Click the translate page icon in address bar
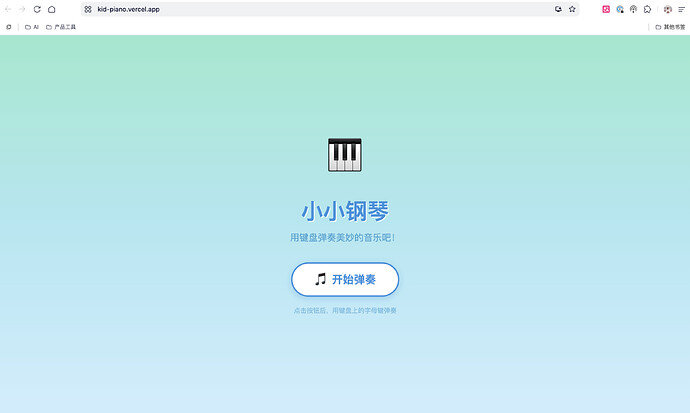 tap(558, 9)
